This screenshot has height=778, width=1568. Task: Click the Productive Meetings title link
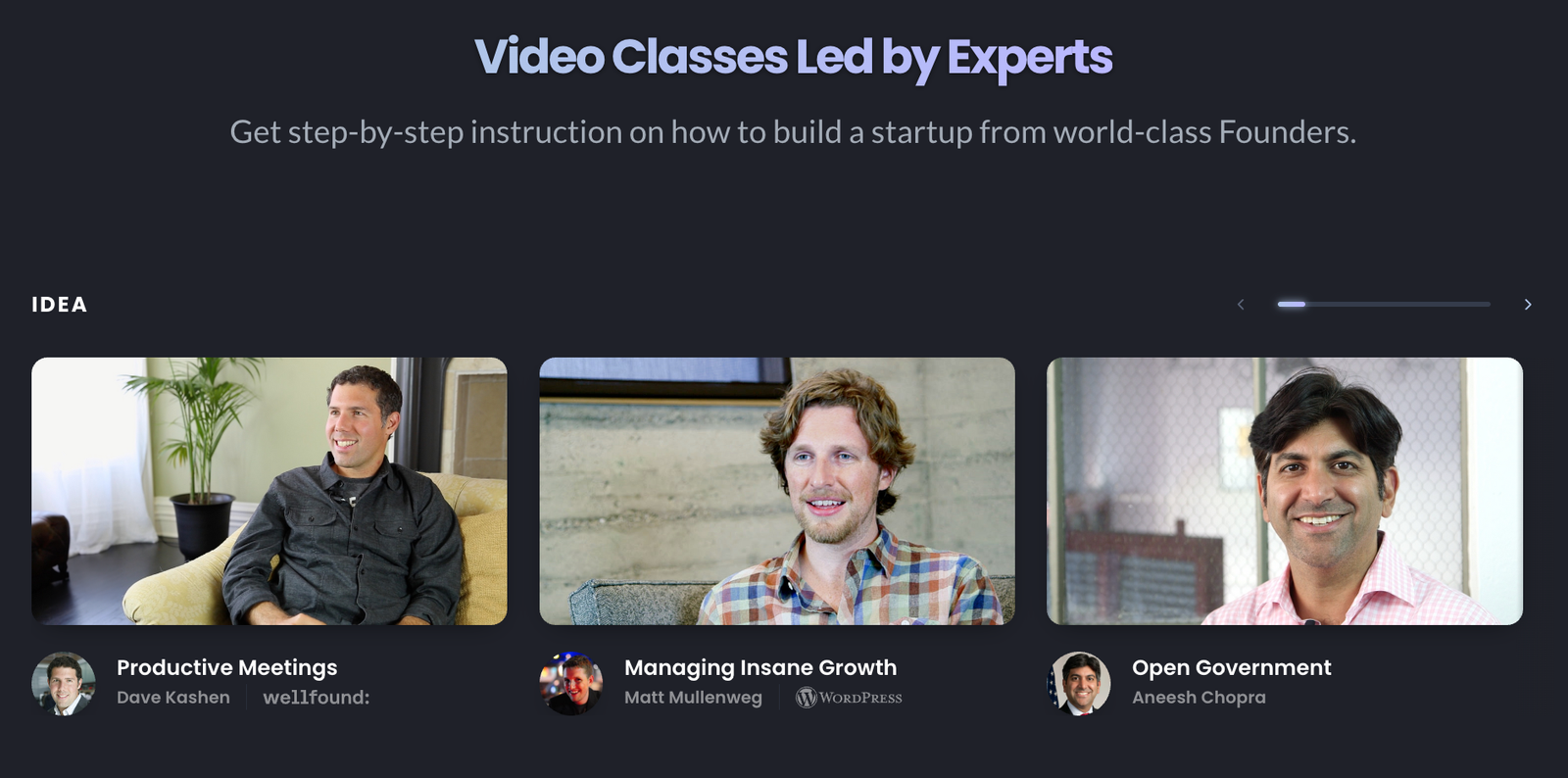226,668
